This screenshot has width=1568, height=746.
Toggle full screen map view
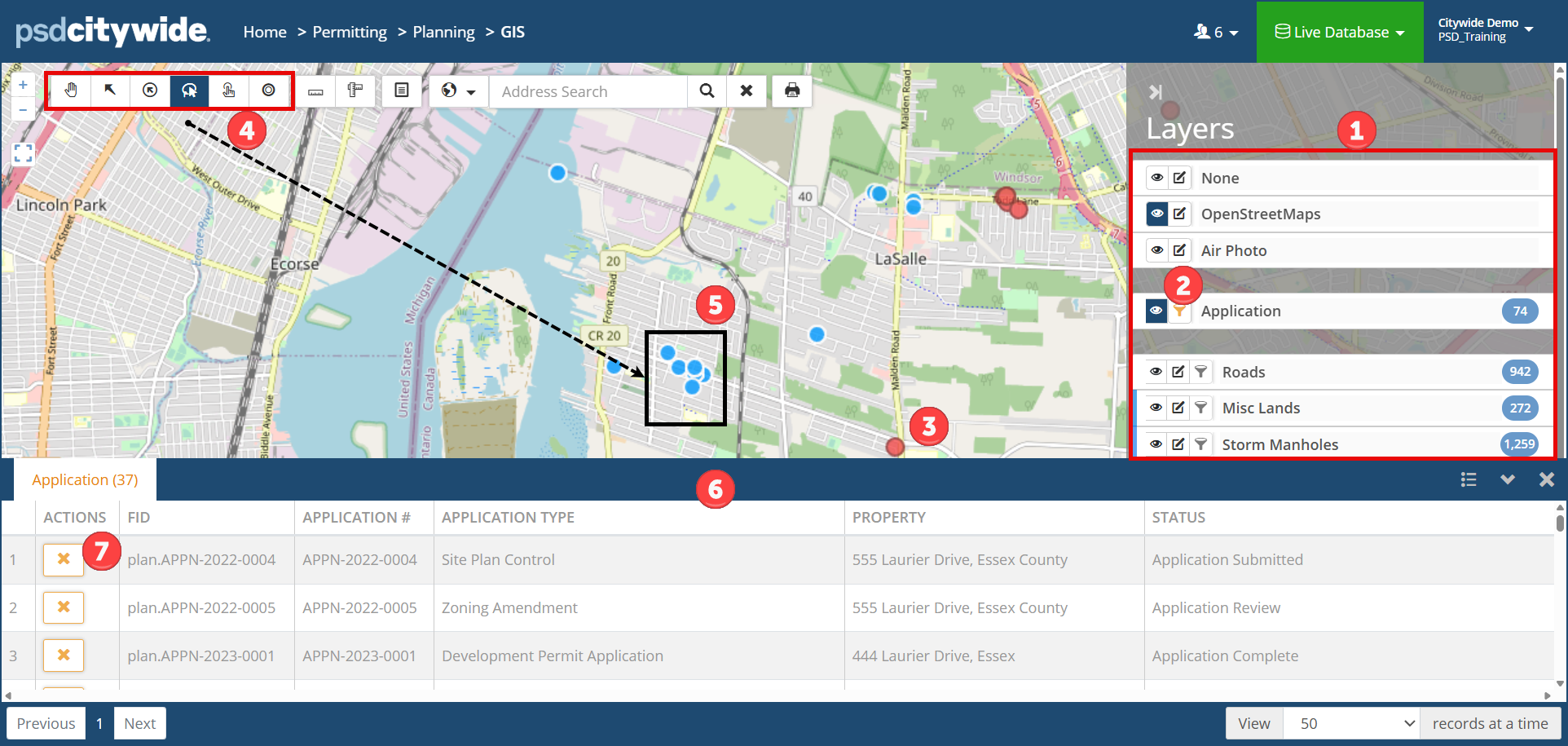tap(23, 153)
